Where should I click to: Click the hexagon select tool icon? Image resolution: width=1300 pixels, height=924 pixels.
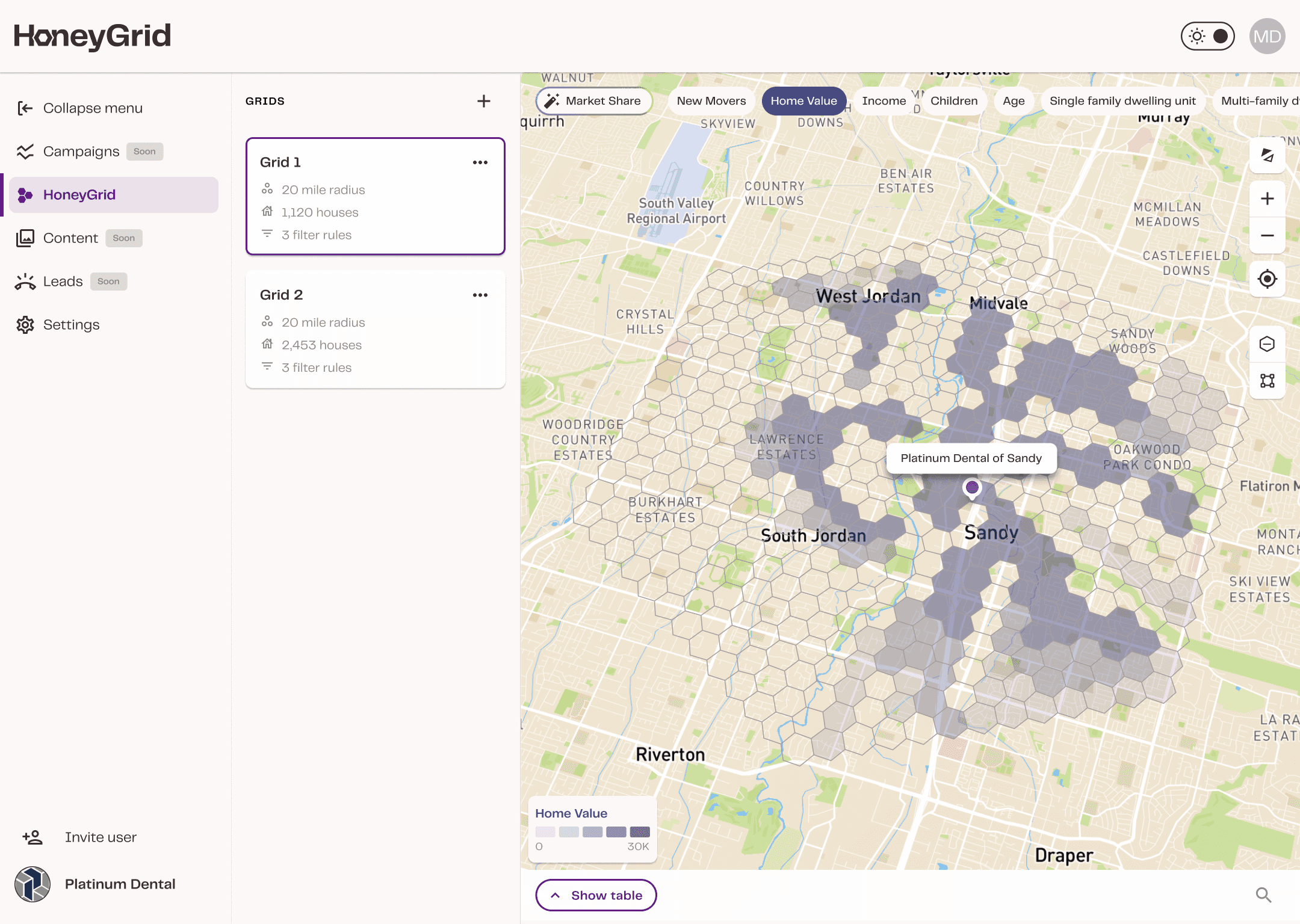[1267, 344]
